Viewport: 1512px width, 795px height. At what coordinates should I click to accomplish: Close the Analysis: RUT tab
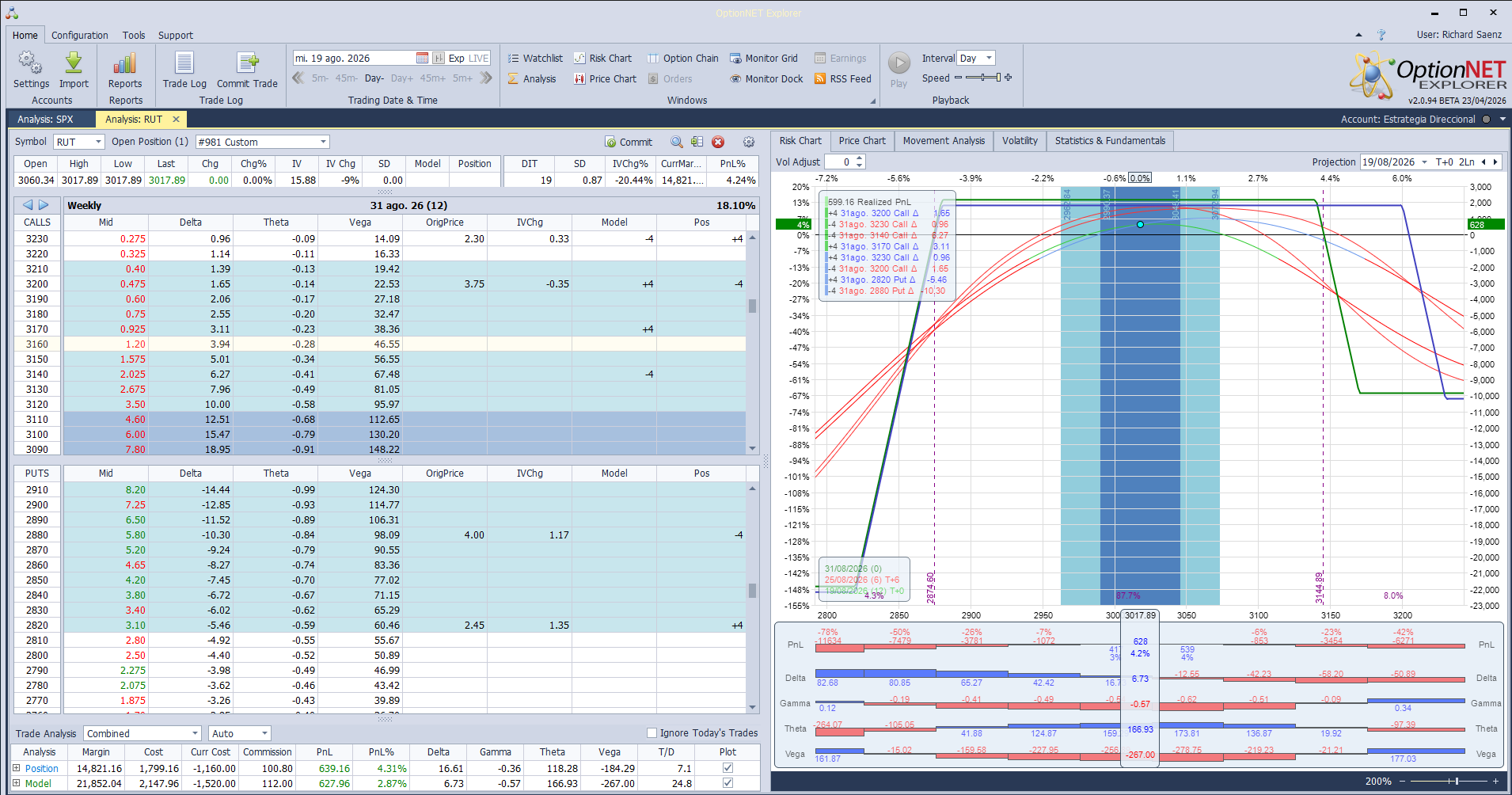pyautogui.click(x=176, y=119)
